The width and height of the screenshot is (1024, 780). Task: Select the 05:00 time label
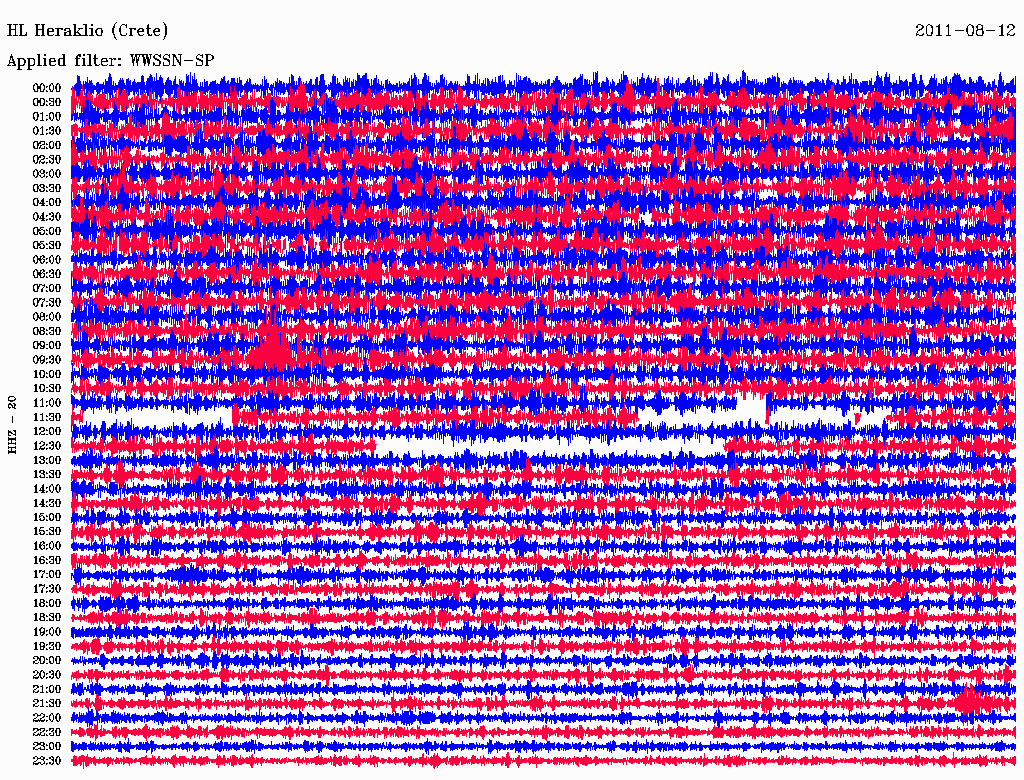coord(47,231)
